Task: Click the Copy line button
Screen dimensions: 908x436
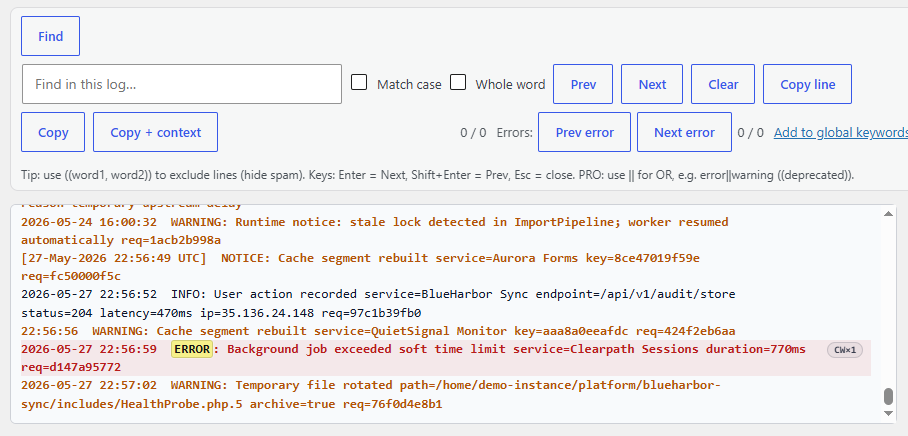Action: (x=807, y=84)
